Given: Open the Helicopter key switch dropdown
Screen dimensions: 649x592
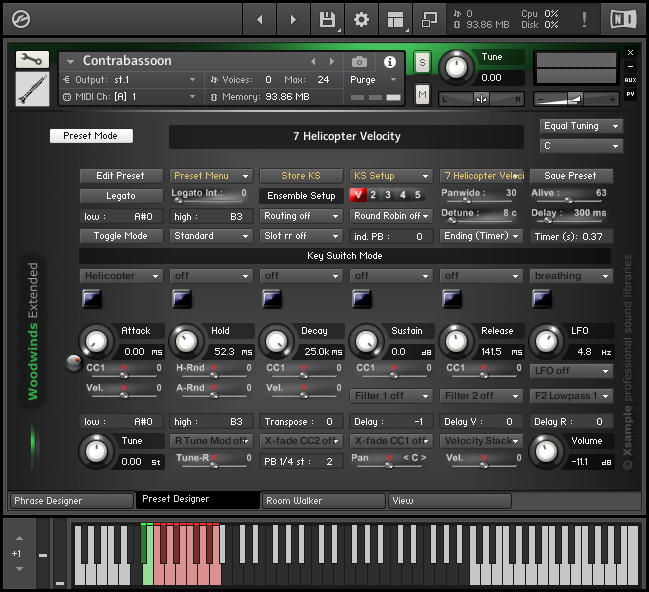Looking at the screenshot, I should point(121,276).
